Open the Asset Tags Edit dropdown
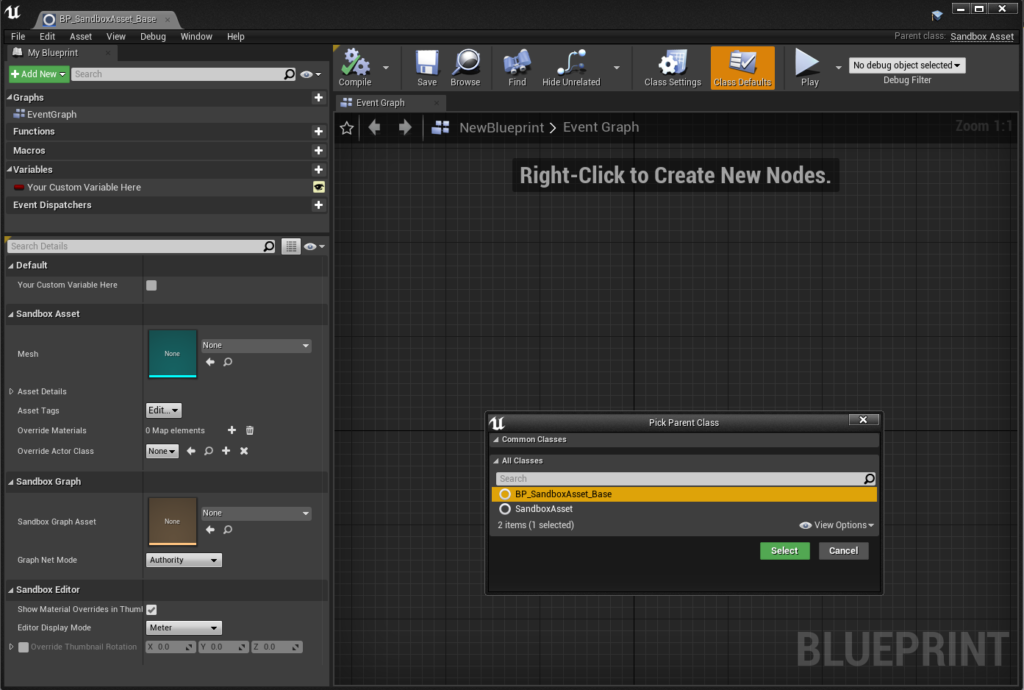This screenshot has height=690, width=1024. point(163,411)
